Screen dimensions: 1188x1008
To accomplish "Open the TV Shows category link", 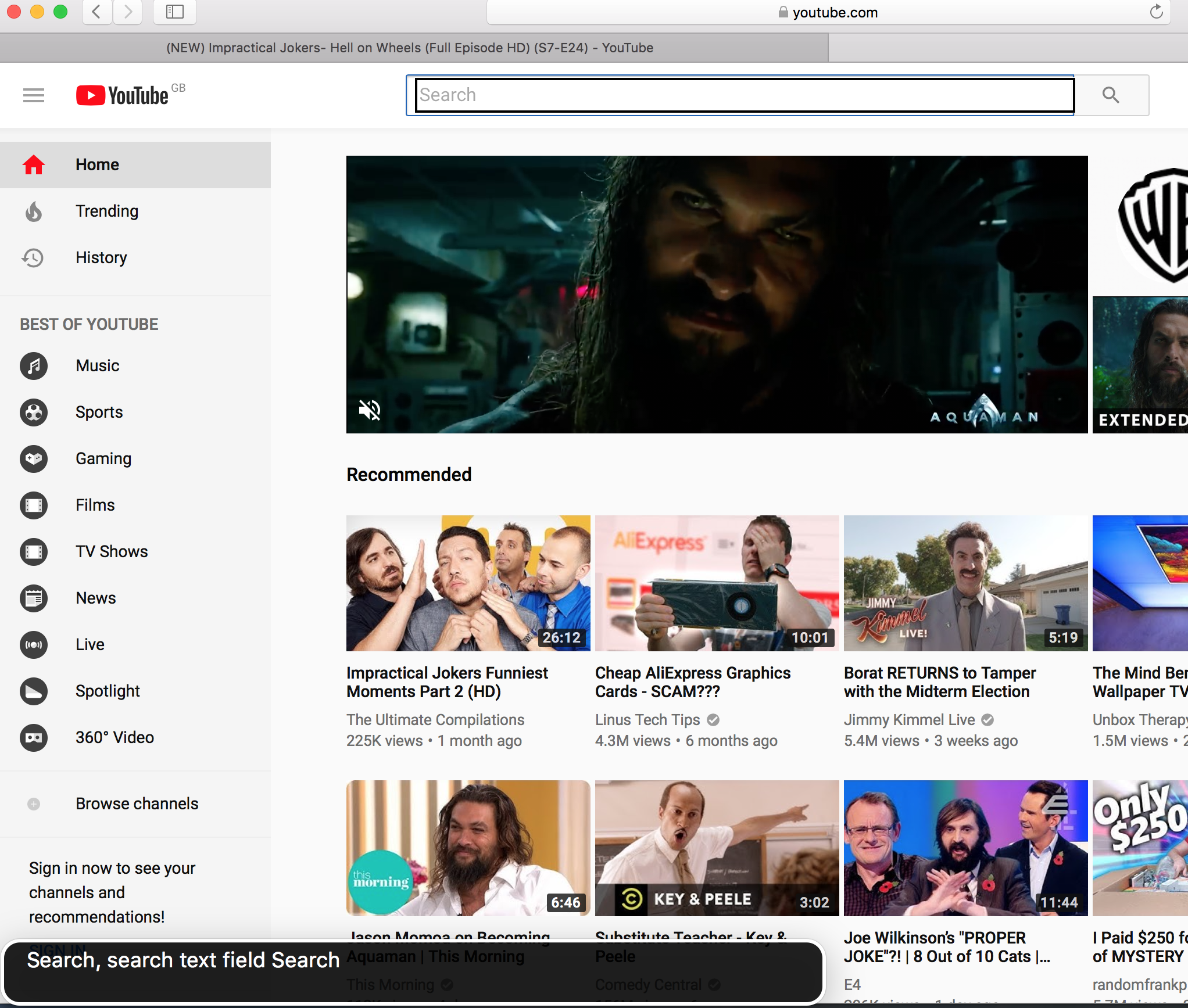I will pos(135,552).
